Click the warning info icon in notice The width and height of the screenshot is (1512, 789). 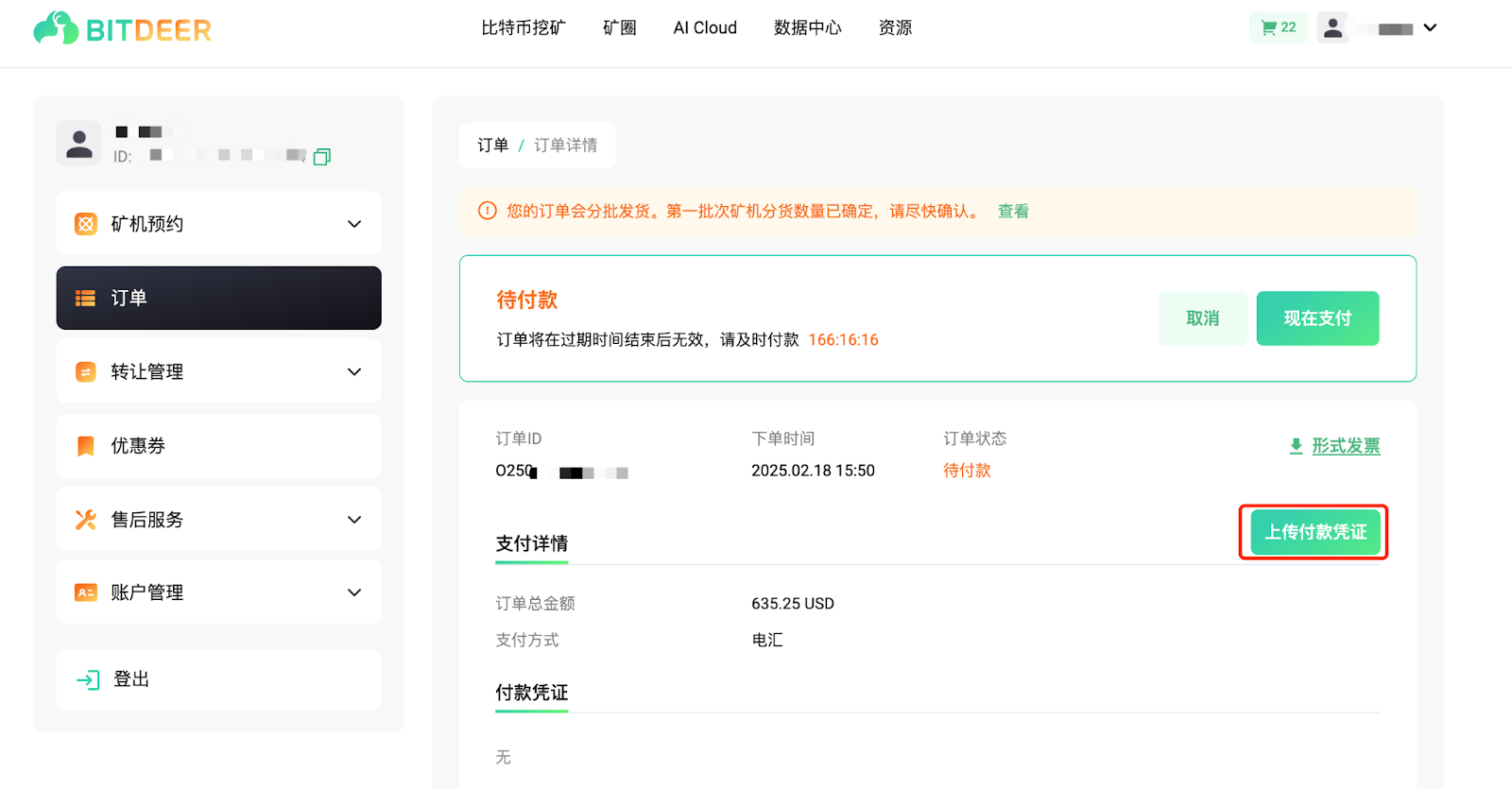[x=488, y=211]
